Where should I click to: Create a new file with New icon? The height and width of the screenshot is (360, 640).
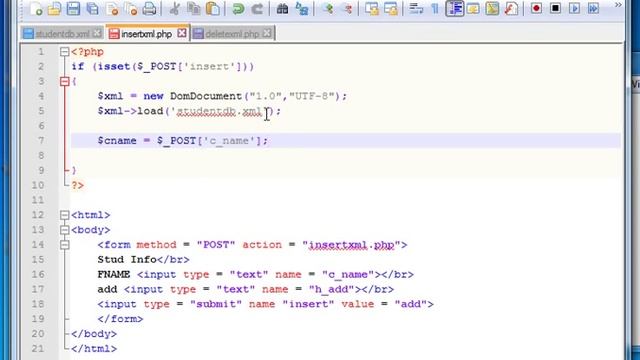point(36,9)
